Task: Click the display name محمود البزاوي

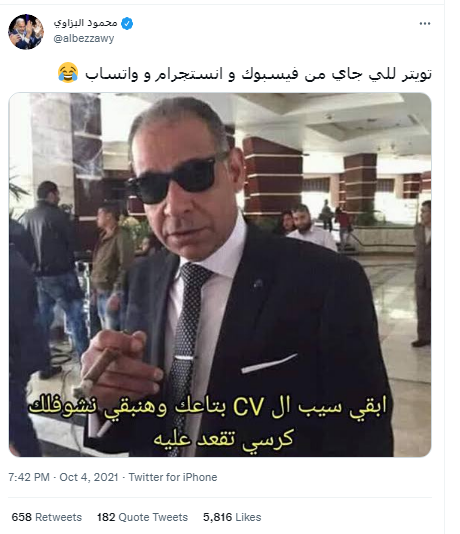Action: tap(85, 23)
